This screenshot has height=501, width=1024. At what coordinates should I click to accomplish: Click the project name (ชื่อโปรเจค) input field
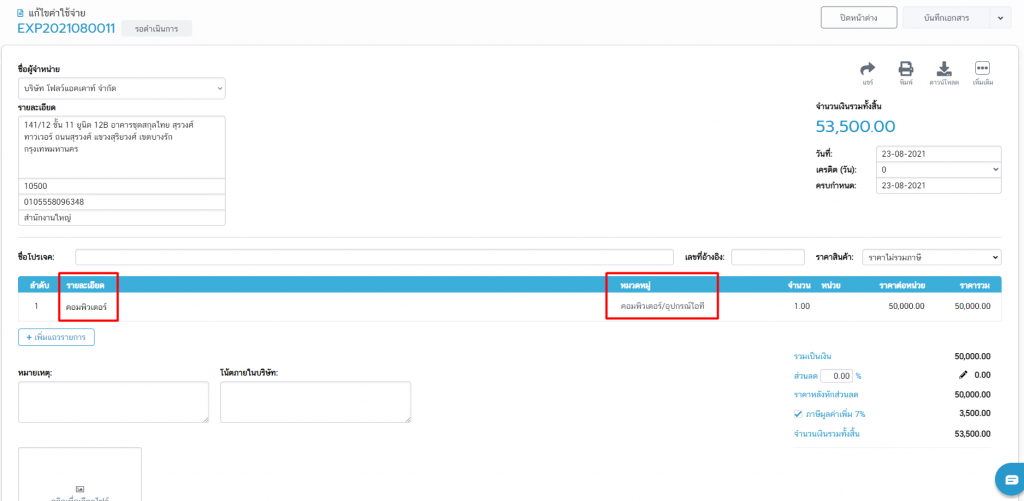click(x=374, y=257)
